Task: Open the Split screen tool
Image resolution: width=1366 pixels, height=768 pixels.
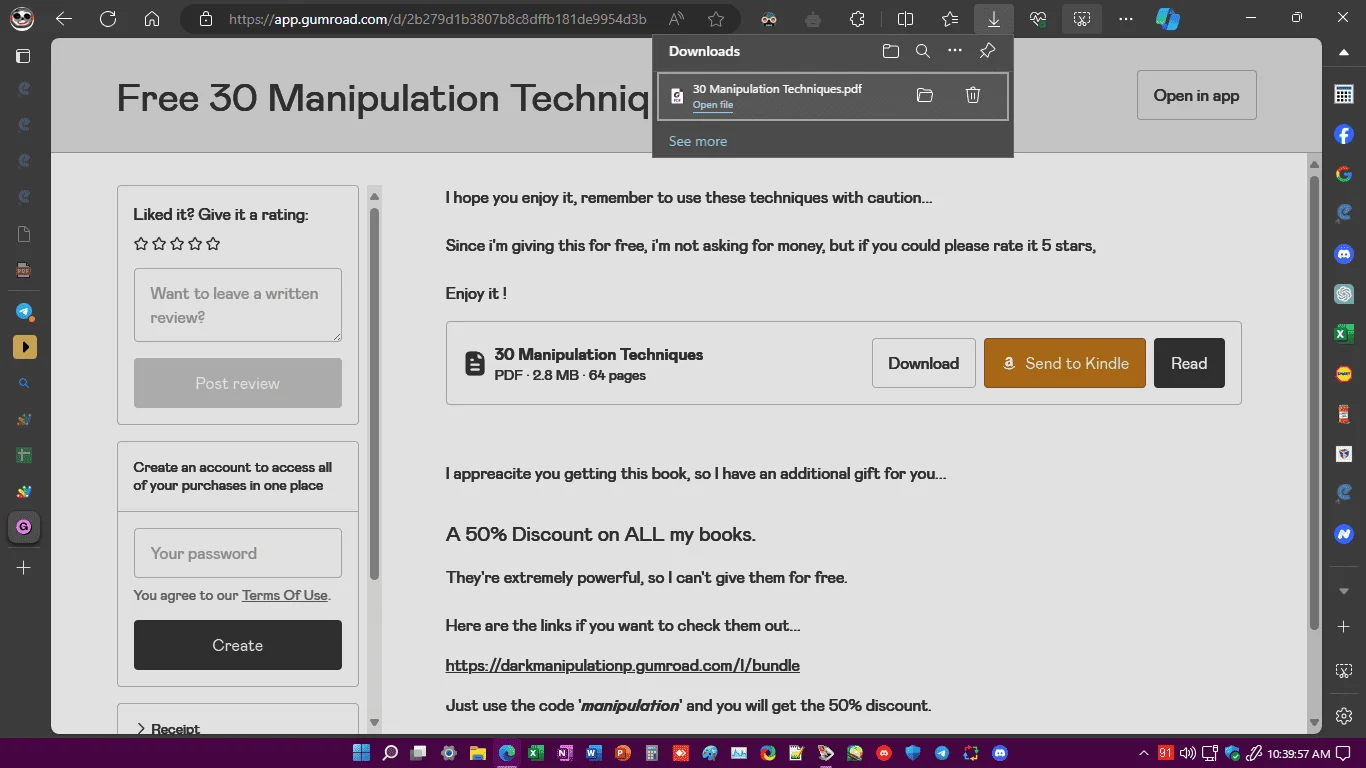Action: point(905,19)
